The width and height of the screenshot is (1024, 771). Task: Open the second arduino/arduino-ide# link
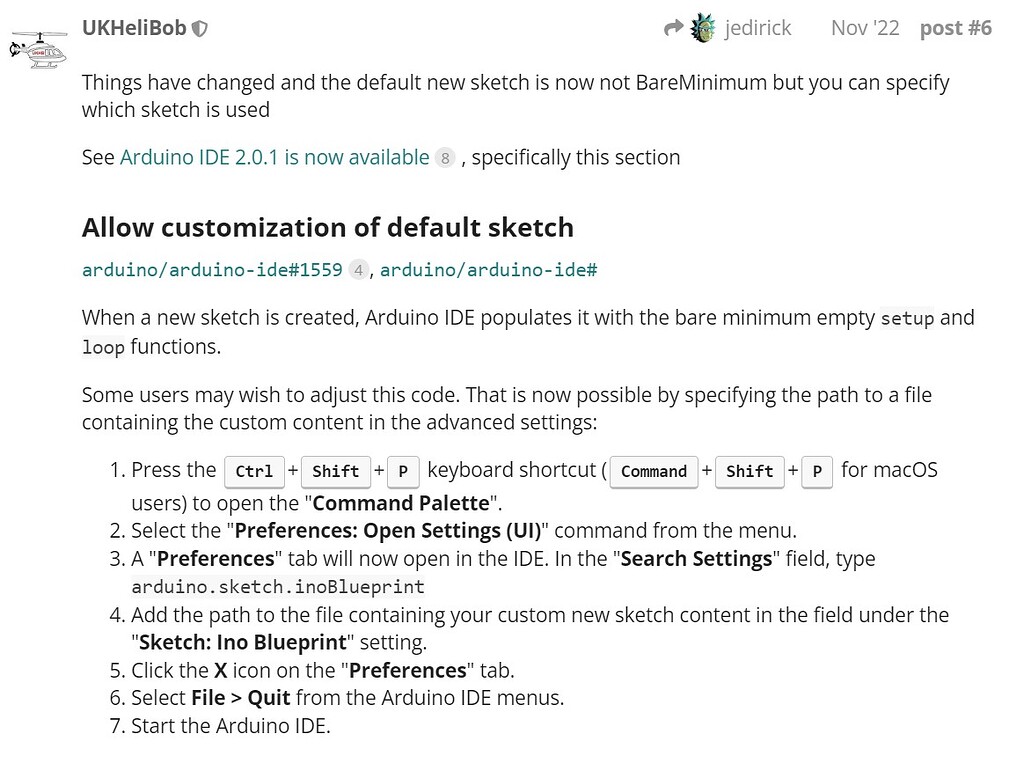coord(488,270)
